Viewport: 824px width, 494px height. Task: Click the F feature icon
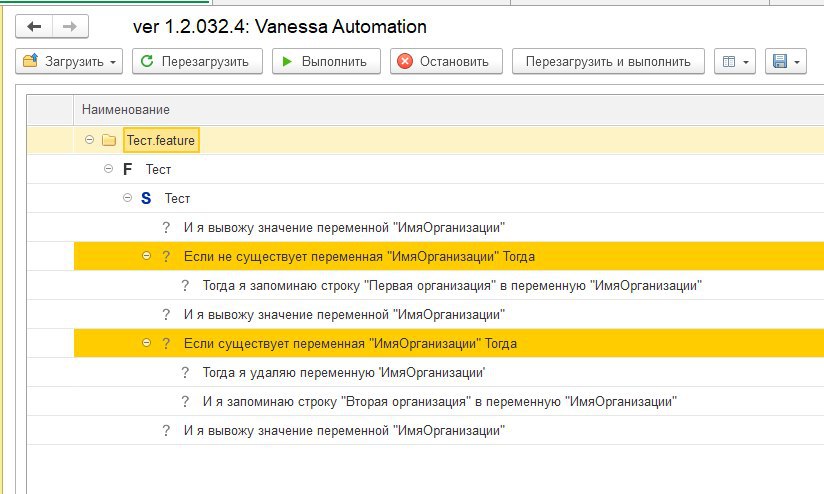click(127, 169)
